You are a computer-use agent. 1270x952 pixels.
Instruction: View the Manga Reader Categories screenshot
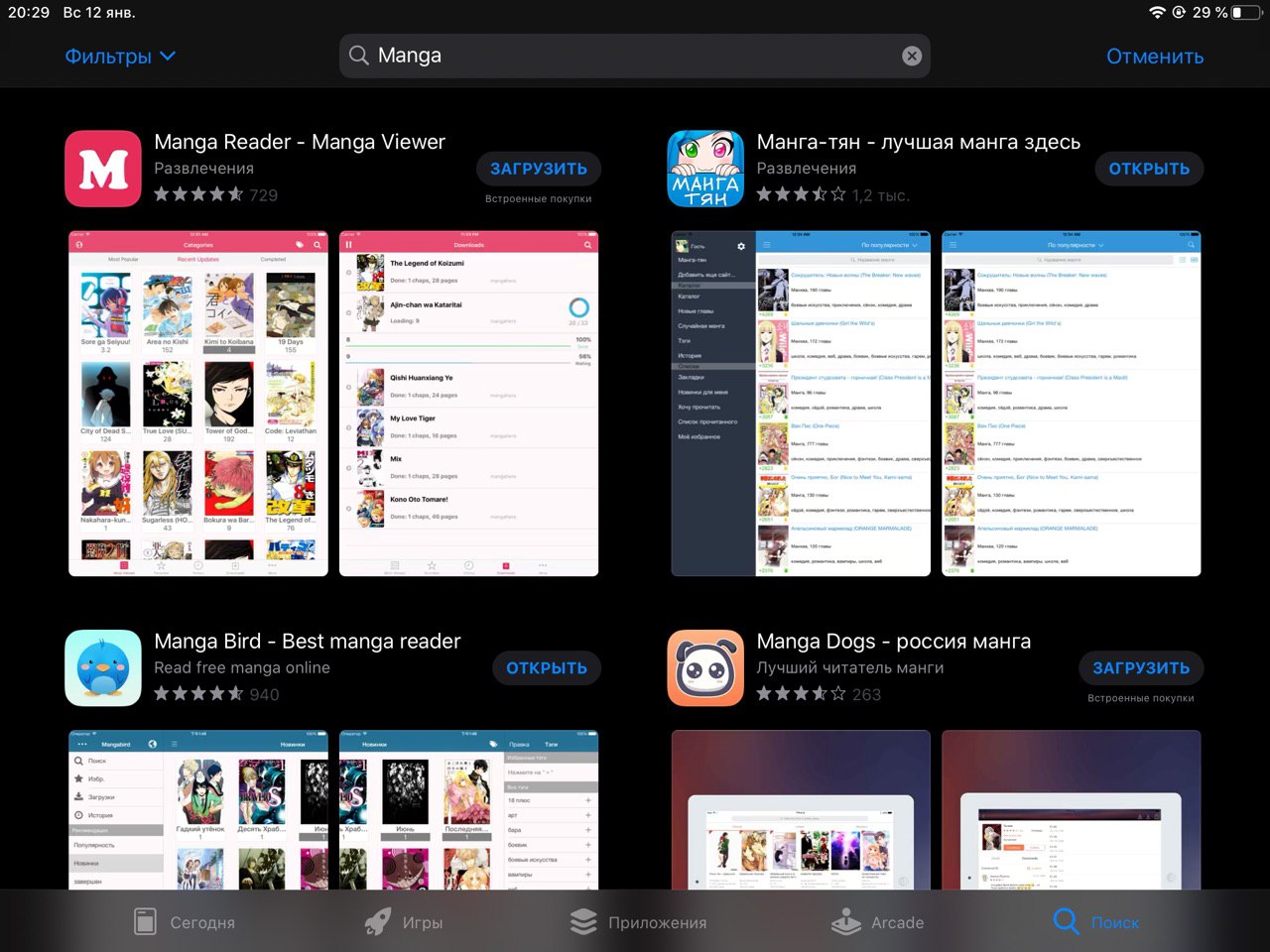click(x=198, y=404)
